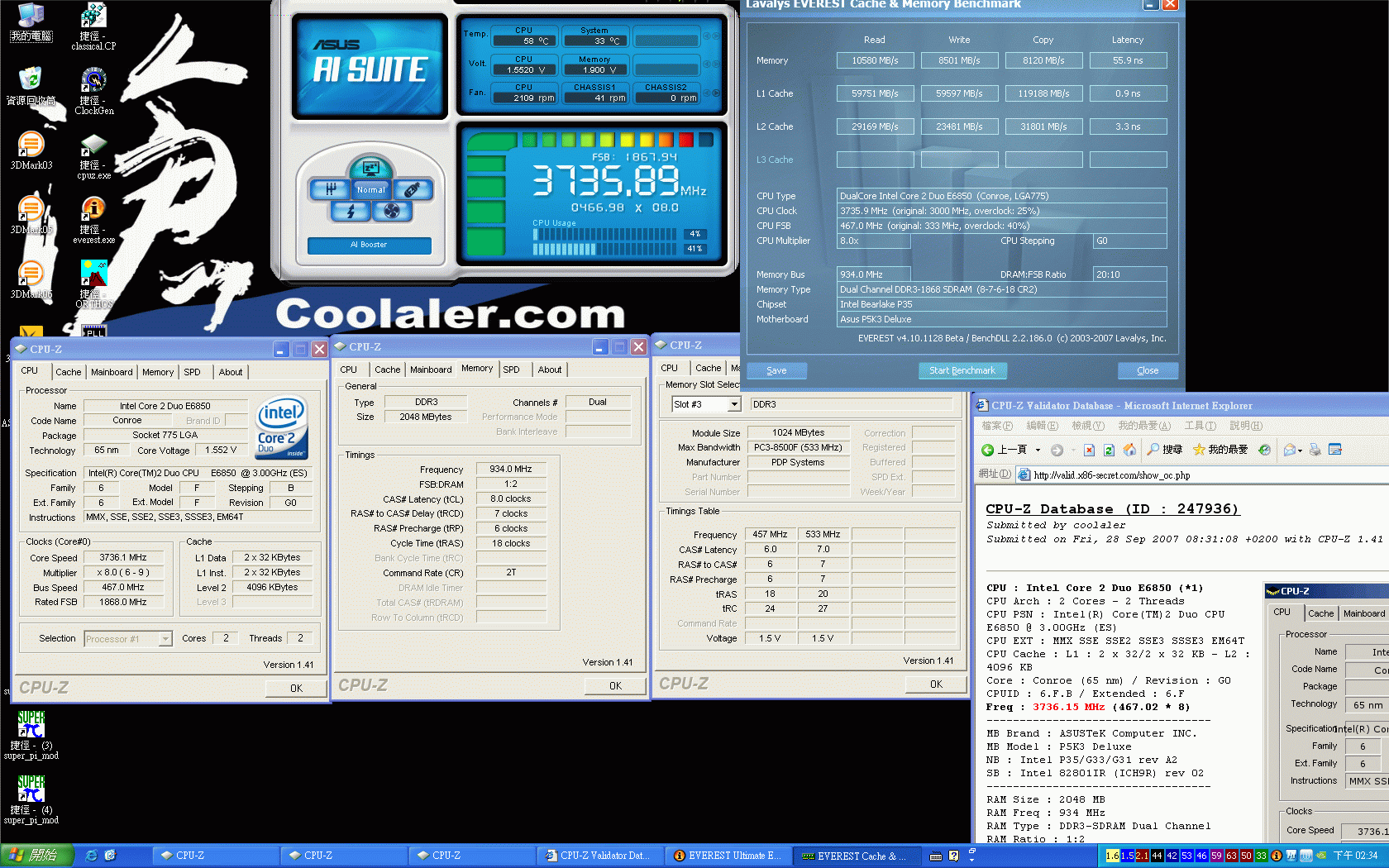Open AI Gear shifter icon in AI Suite
The width and height of the screenshot is (1389, 868).
click(331, 189)
